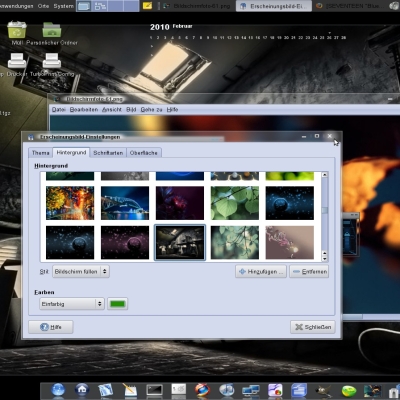Select the Hintergrund tab

point(71,152)
